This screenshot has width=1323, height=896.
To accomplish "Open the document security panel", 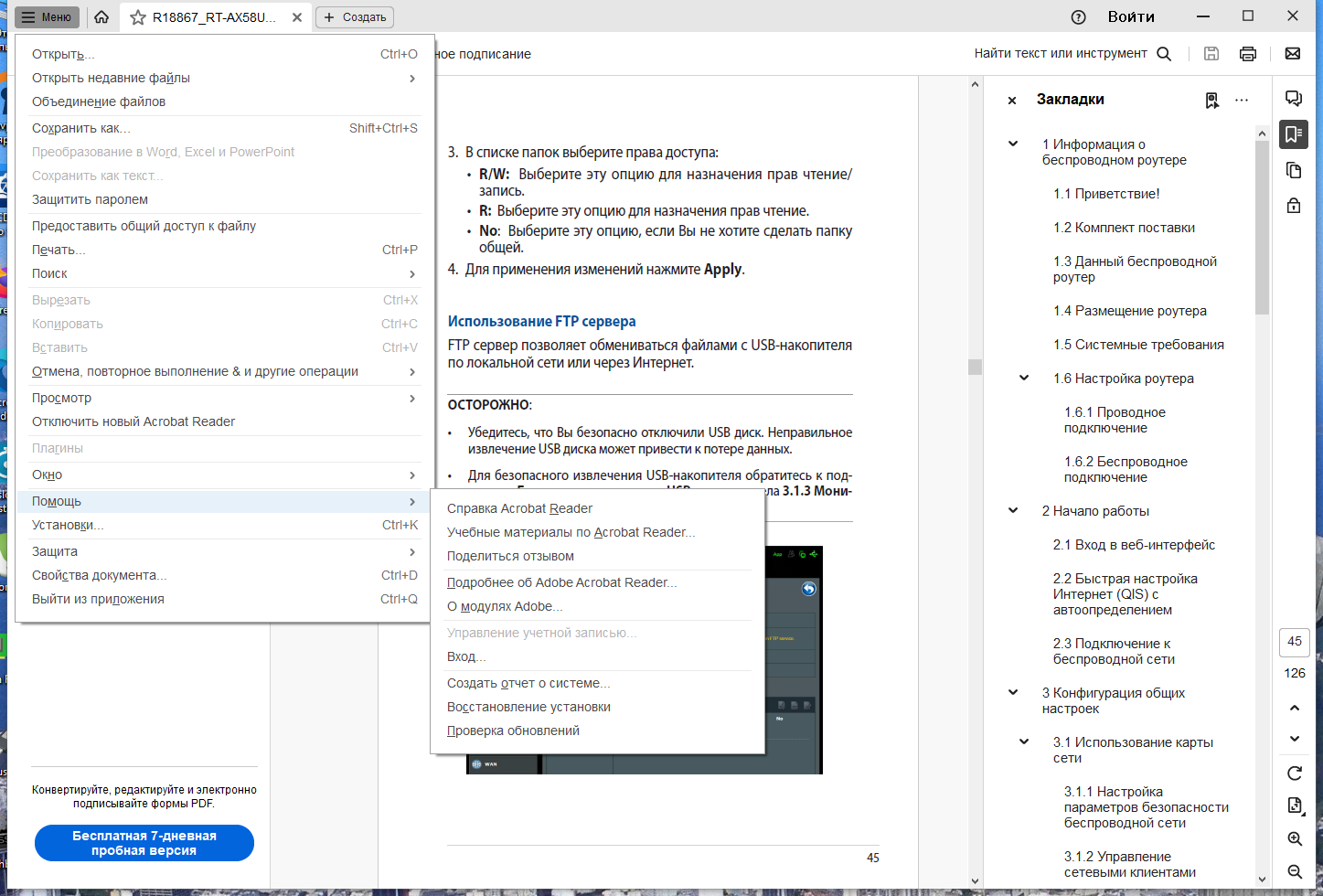I will tap(1294, 205).
